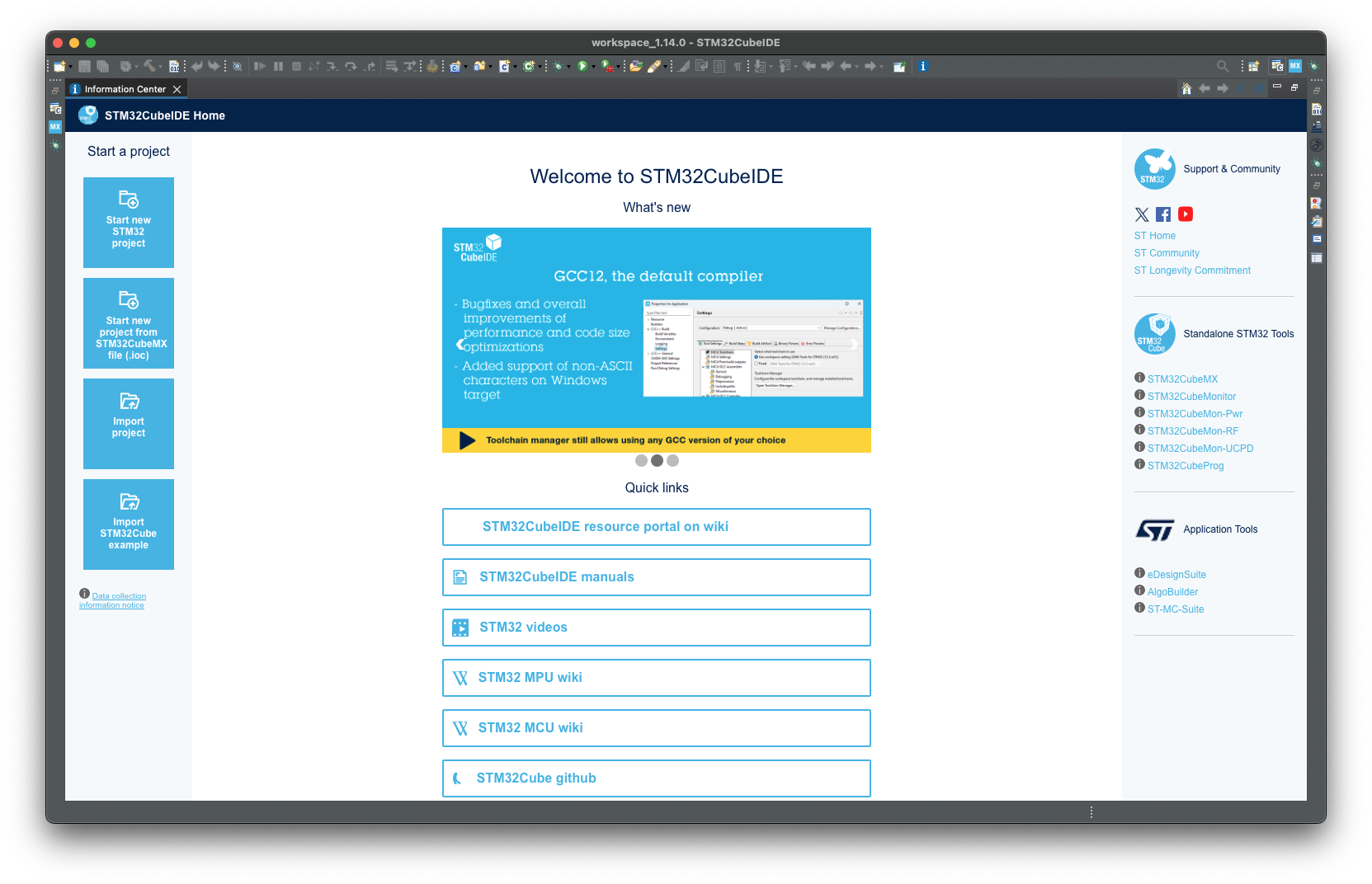
Task: Click the Forward arrow in Information Center
Action: point(1223,88)
